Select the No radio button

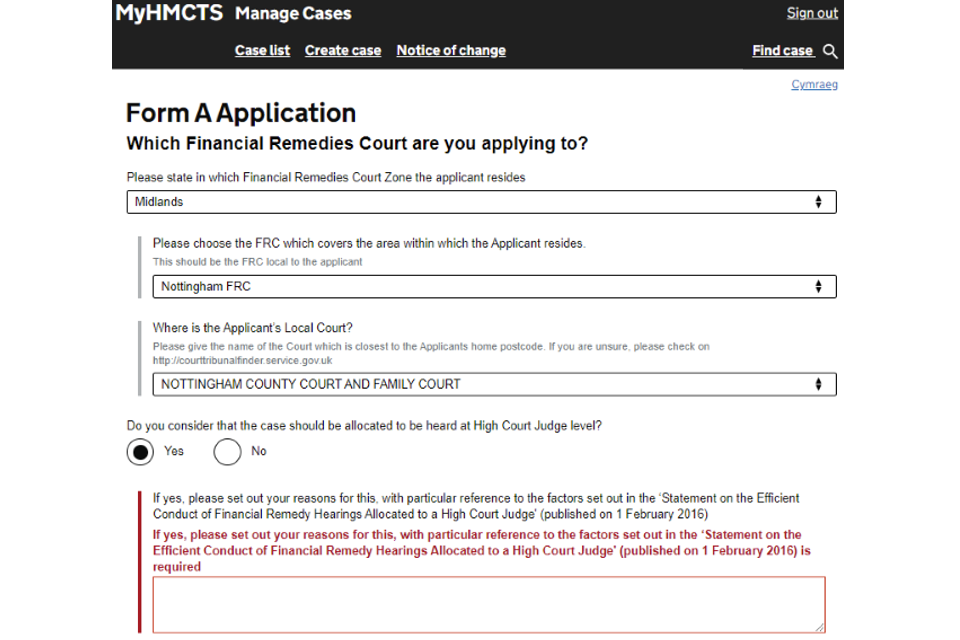click(228, 452)
